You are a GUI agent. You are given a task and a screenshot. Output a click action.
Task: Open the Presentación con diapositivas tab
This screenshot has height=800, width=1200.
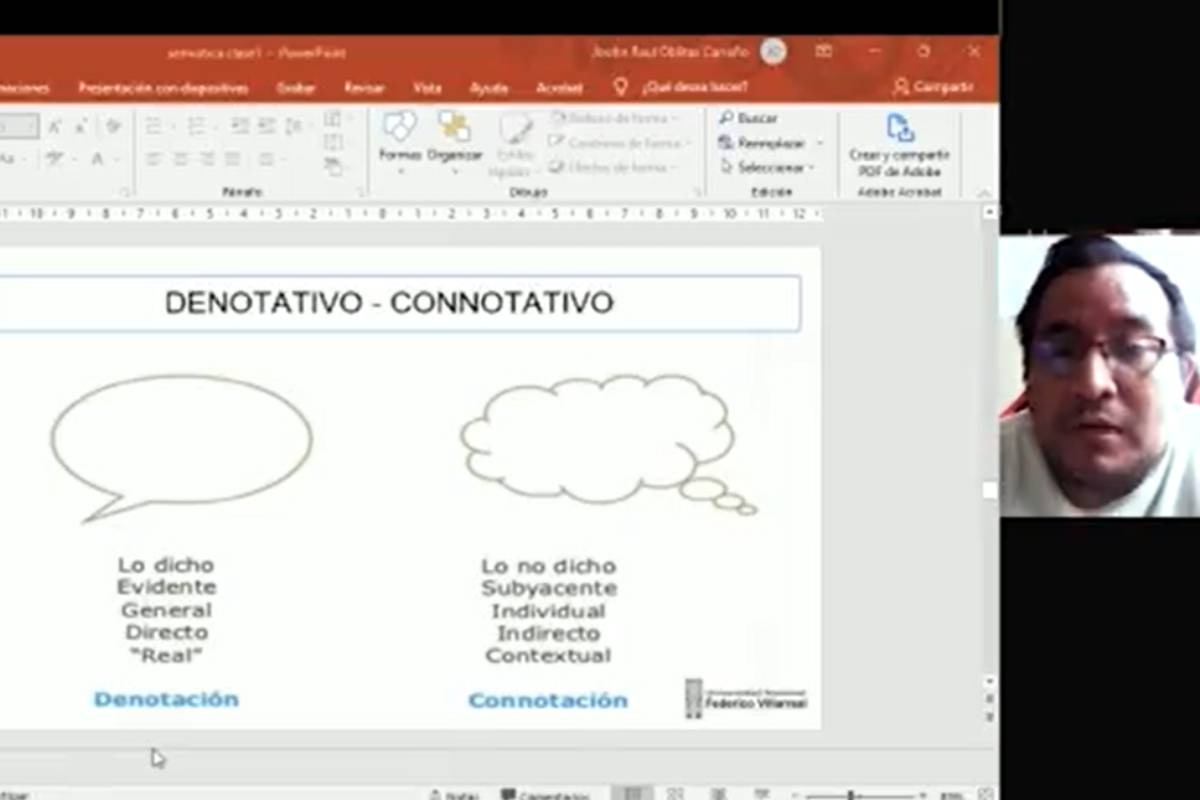click(163, 88)
